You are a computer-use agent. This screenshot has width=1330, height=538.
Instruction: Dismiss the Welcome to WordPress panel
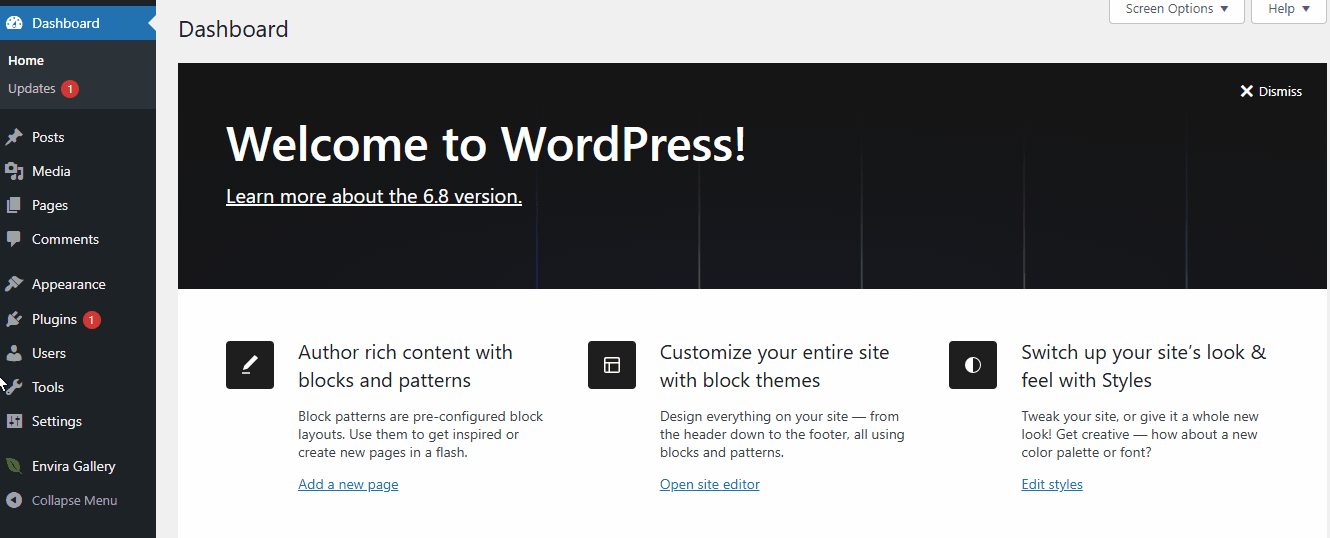point(1271,91)
